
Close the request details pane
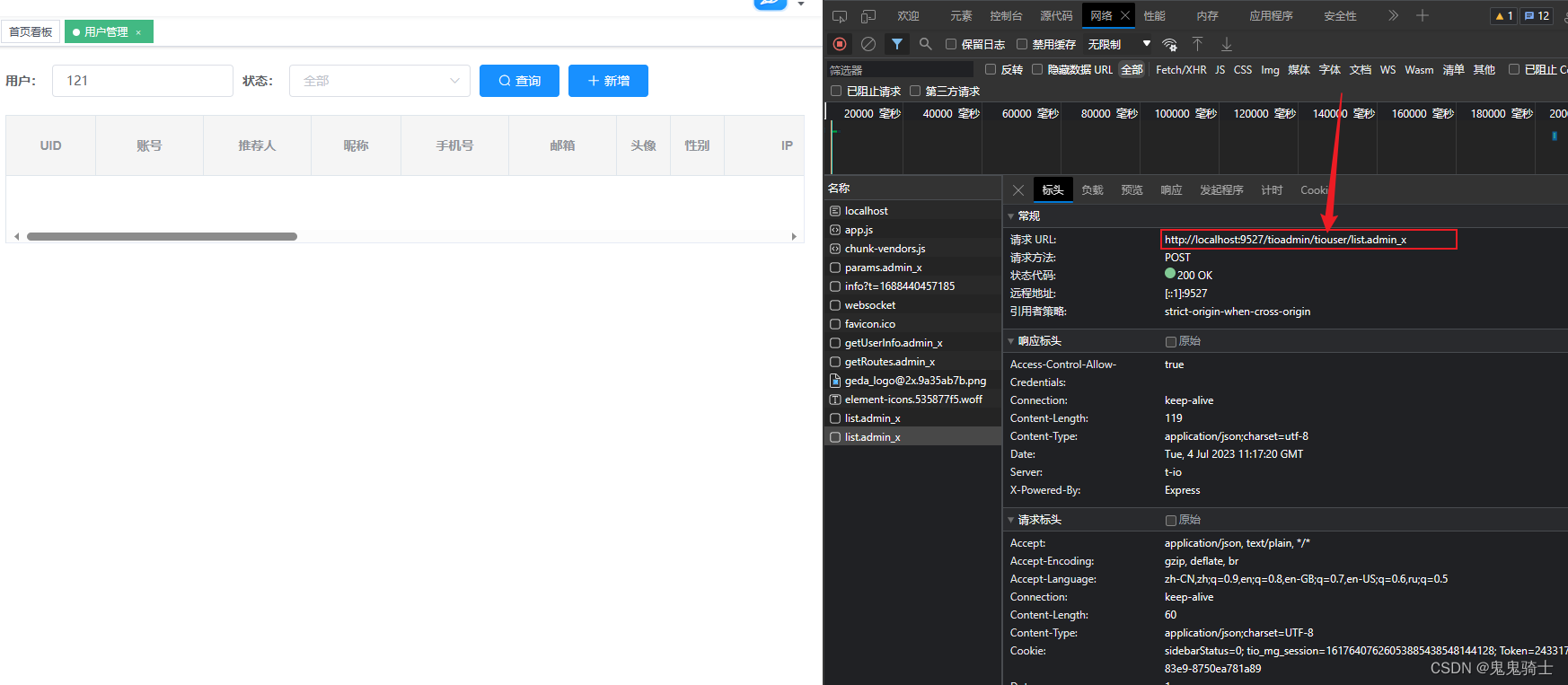click(x=1018, y=190)
